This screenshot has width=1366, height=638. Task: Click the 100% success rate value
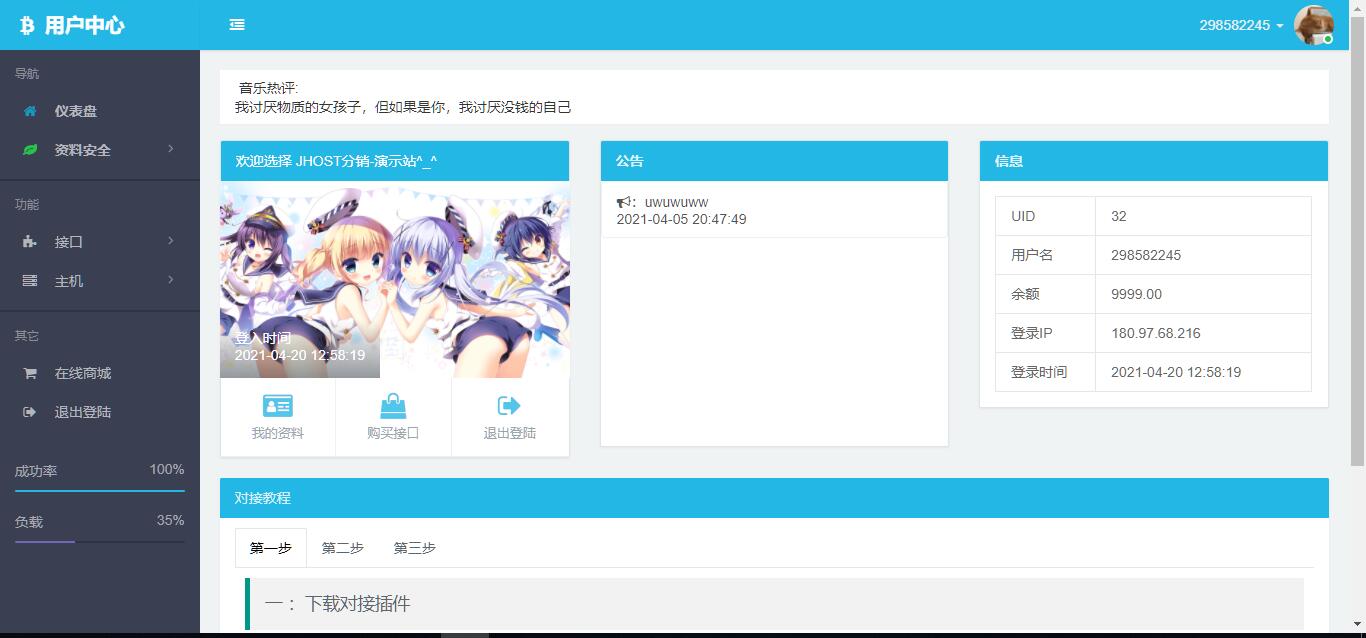pyautogui.click(x=167, y=469)
